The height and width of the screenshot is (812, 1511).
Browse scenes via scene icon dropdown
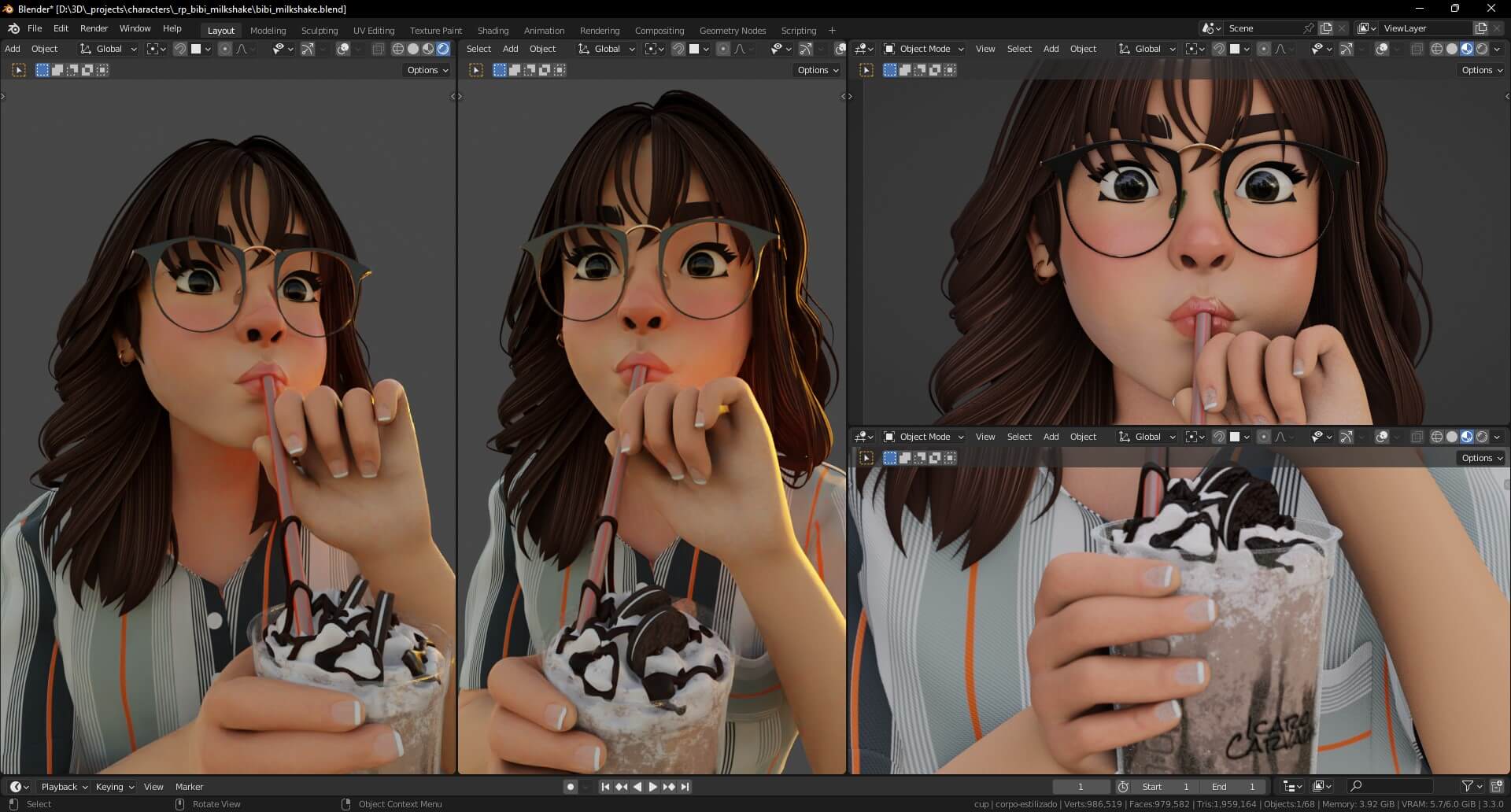(x=1213, y=28)
